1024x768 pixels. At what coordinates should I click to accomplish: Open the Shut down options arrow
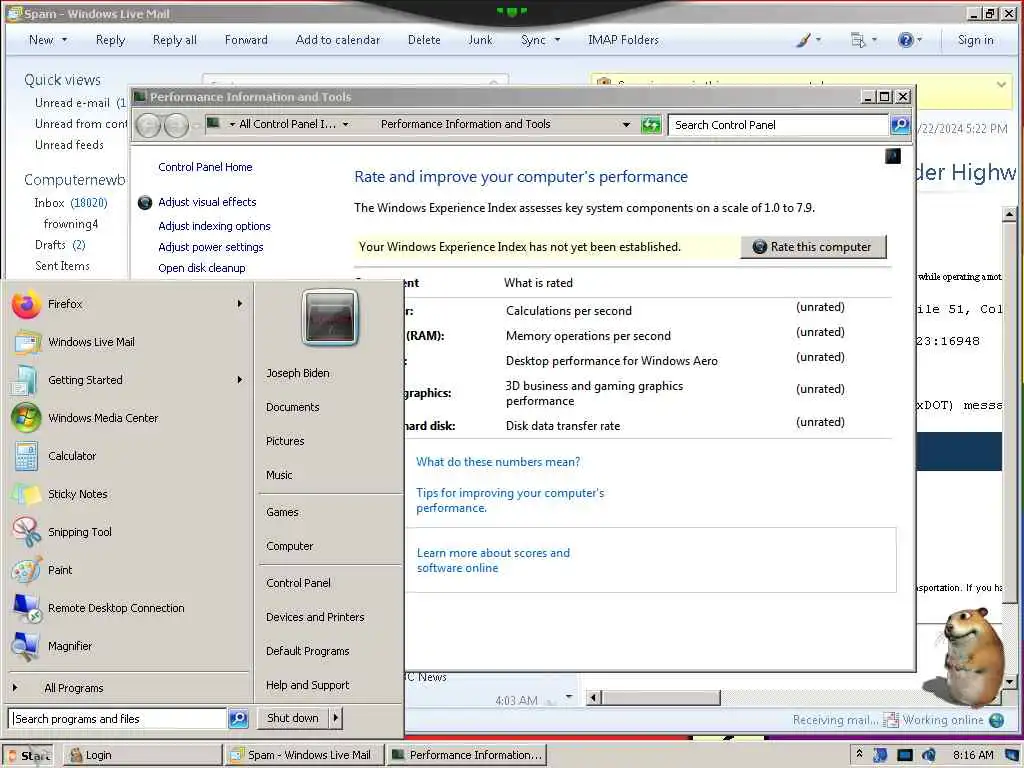coord(335,718)
